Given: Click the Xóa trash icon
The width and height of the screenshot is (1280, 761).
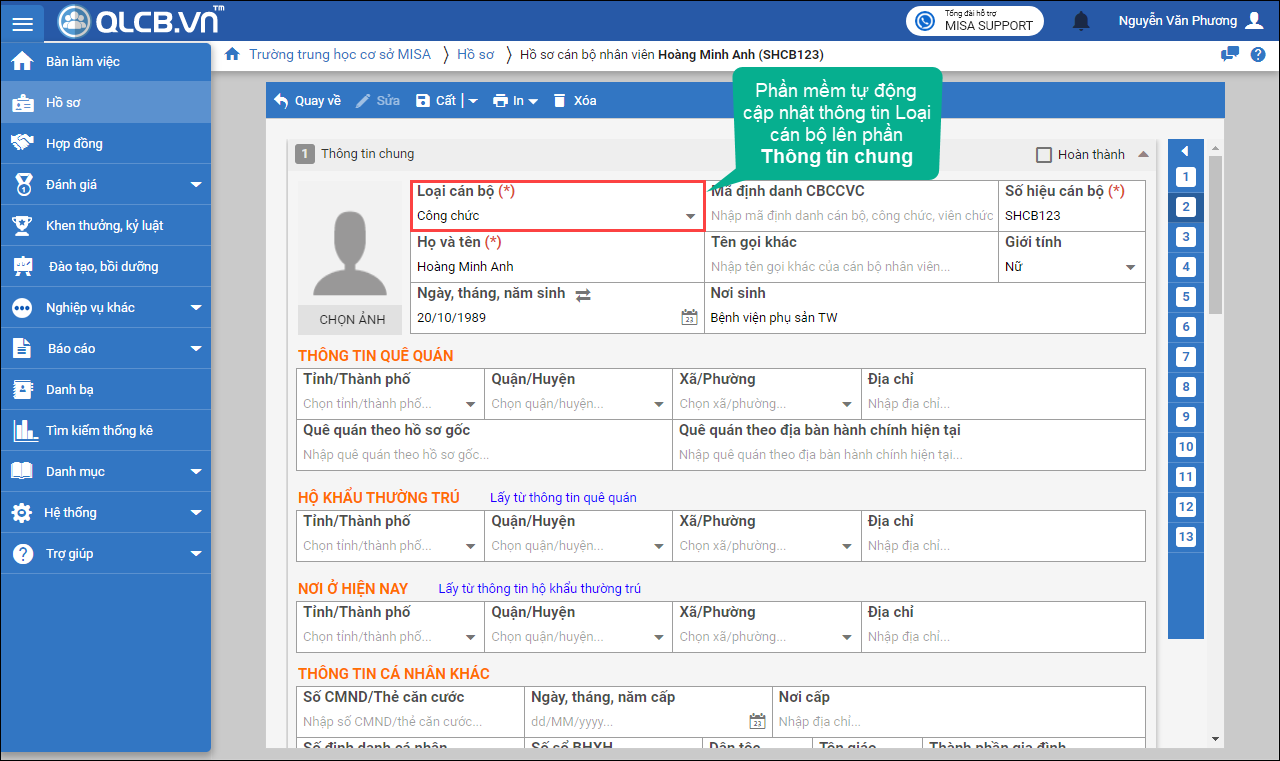Looking at the screenshot, I should (560, 101).
